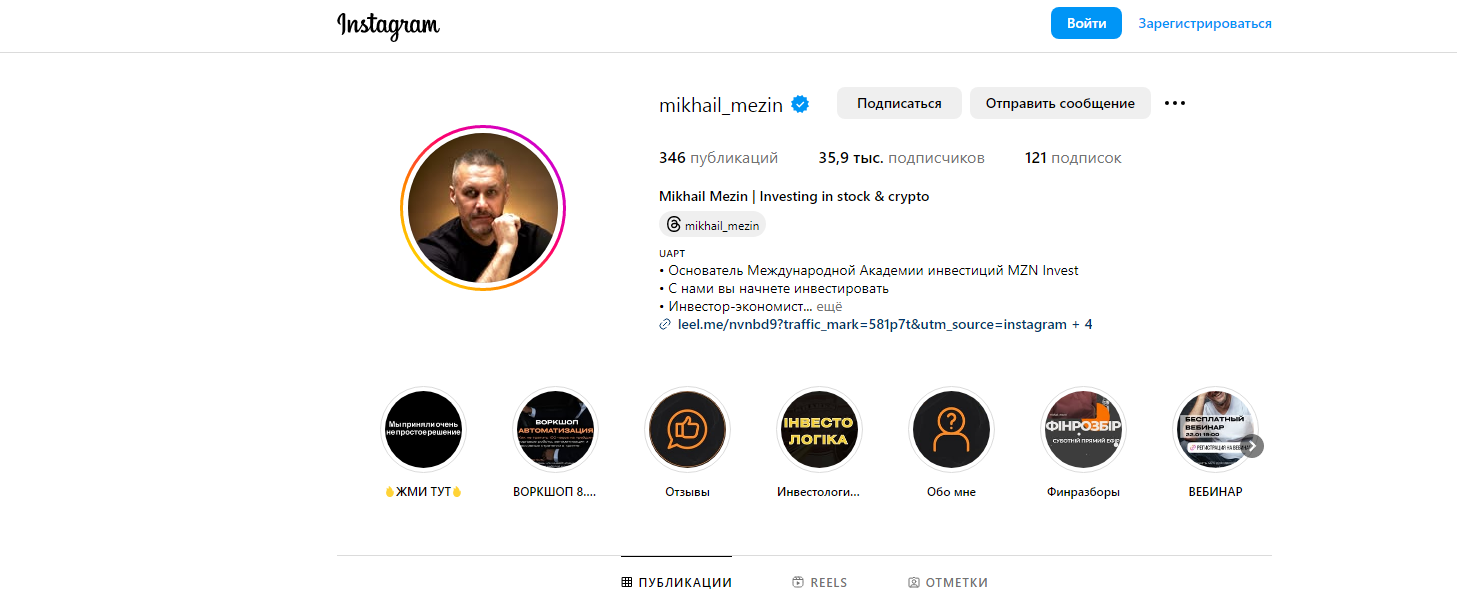Open the profile picture story
Screen dimensions: 1457x598
(x=483, y=208)
